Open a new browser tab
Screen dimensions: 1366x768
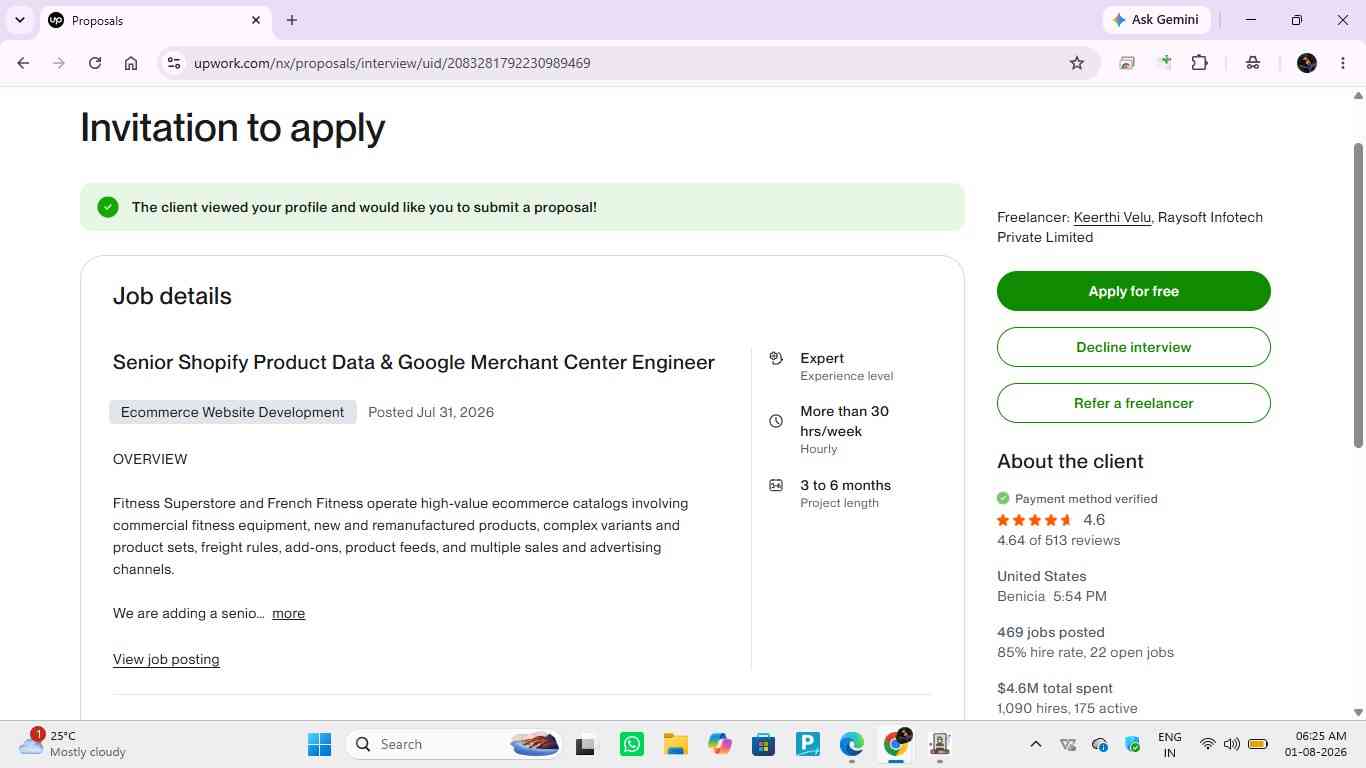[x=292, y=20]
